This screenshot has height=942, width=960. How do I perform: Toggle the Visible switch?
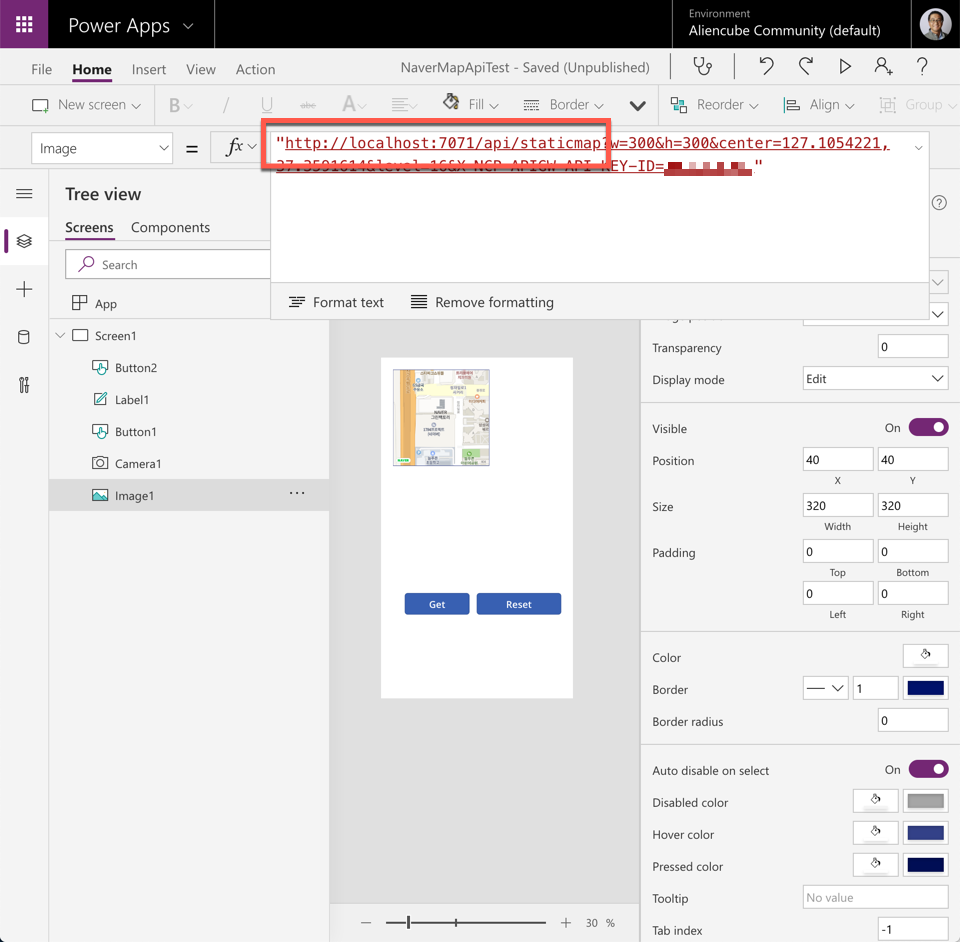tap(928, 427)
